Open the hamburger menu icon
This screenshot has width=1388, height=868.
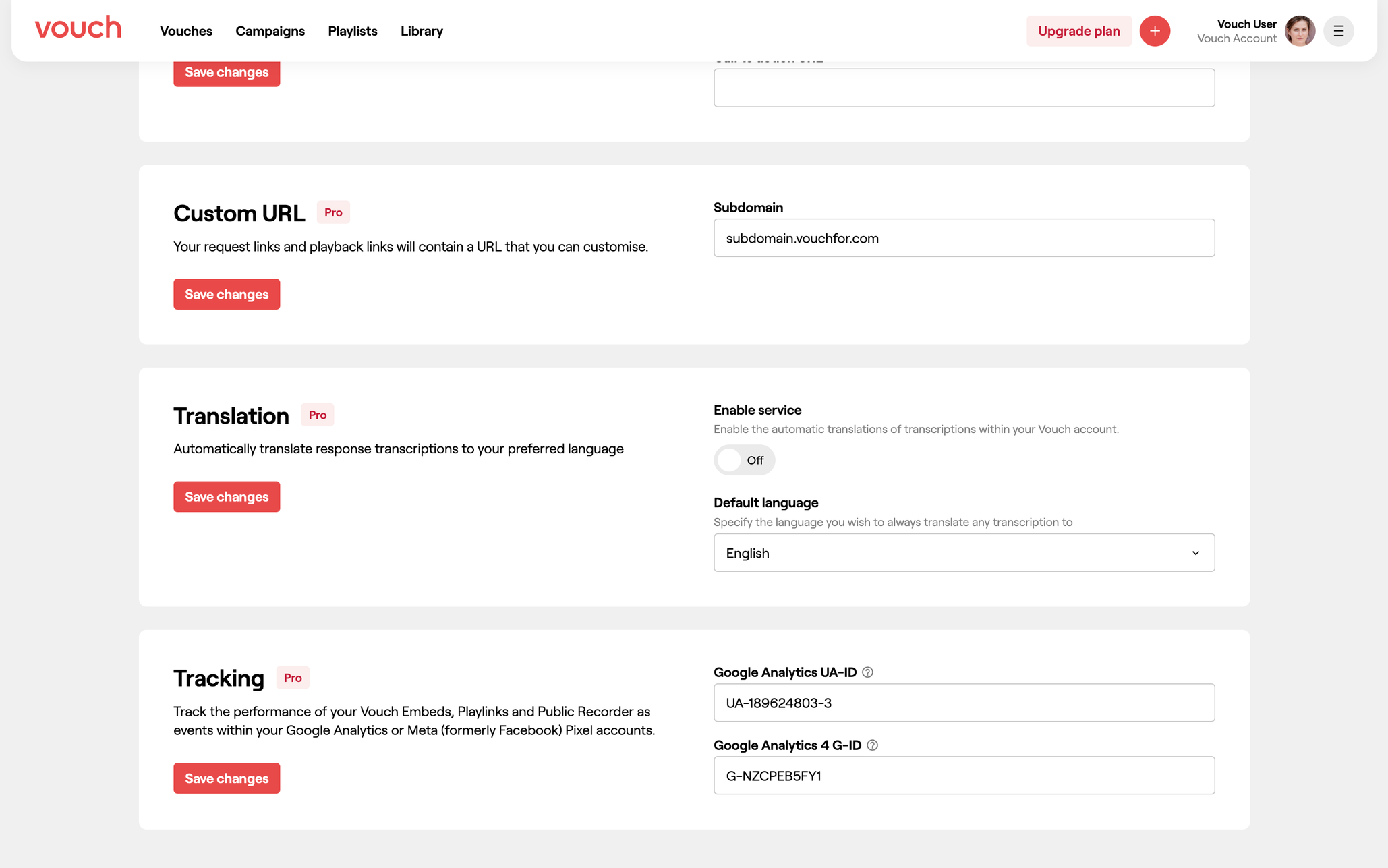coord(1338,31)
